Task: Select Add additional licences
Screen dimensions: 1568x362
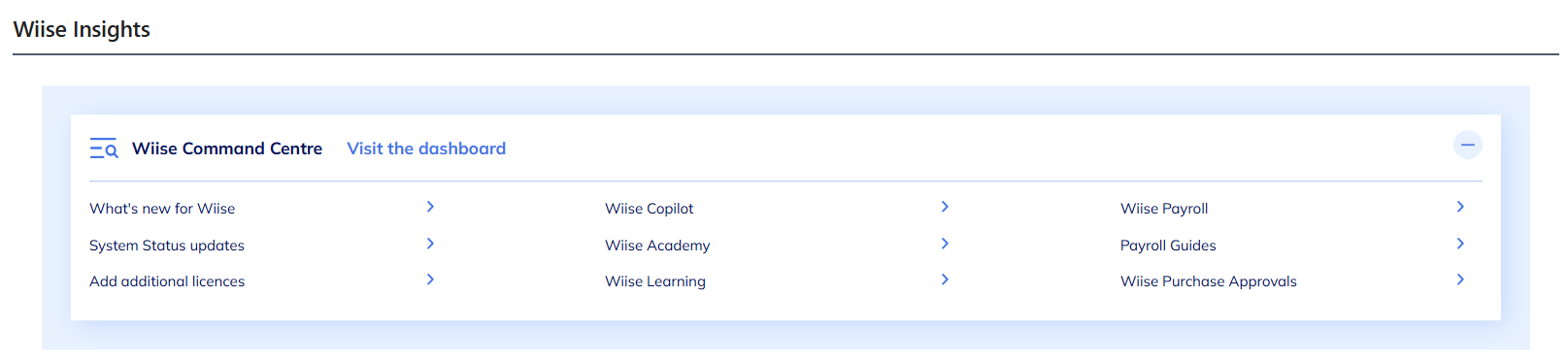Action: (167, 281)
